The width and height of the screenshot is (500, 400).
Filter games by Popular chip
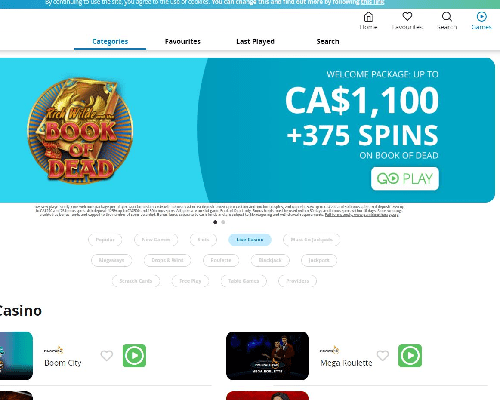pyautogui.click(x=105, y=240)
